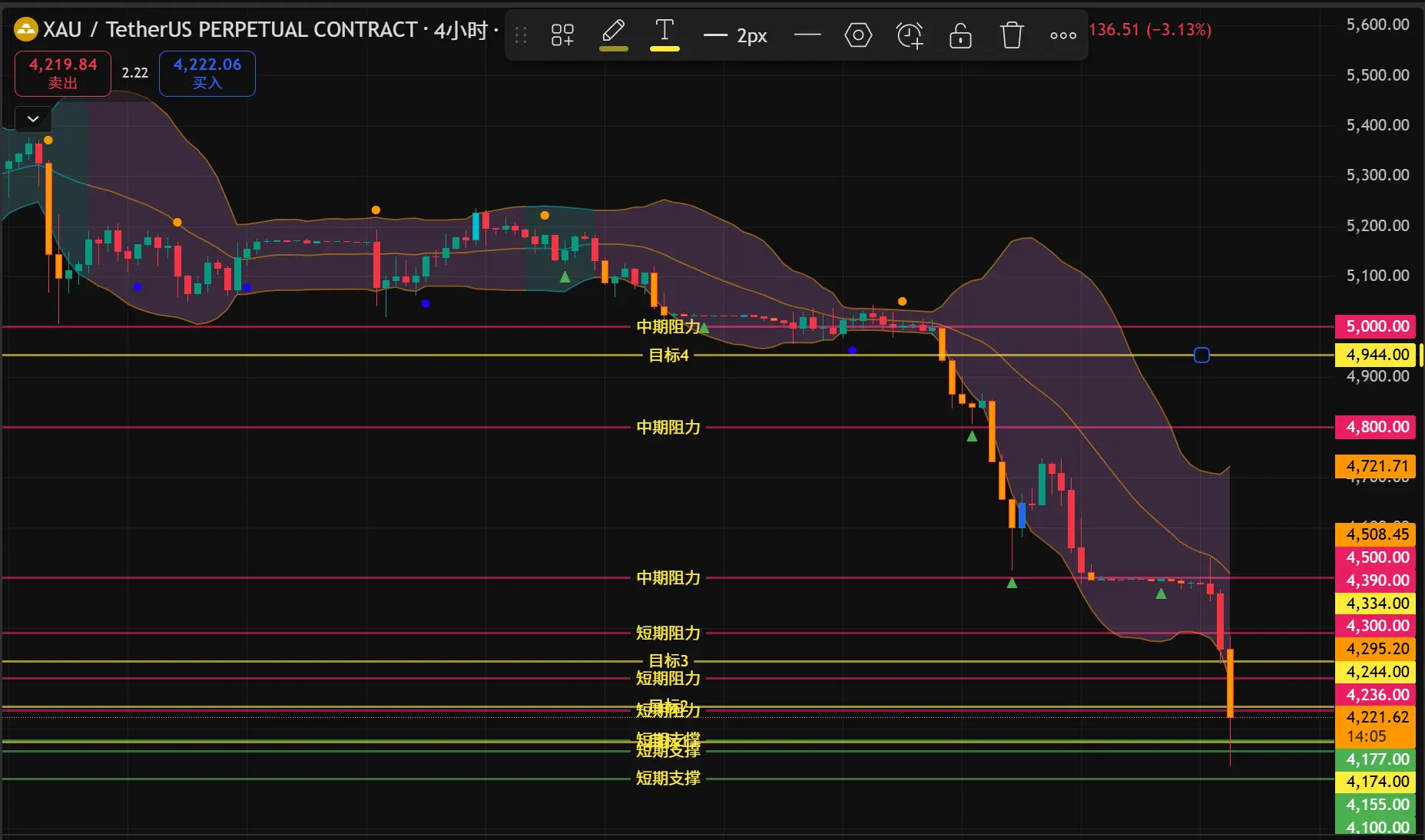Collapse the indicator legend chevron
1425x840 pixels.
(33, 119)
